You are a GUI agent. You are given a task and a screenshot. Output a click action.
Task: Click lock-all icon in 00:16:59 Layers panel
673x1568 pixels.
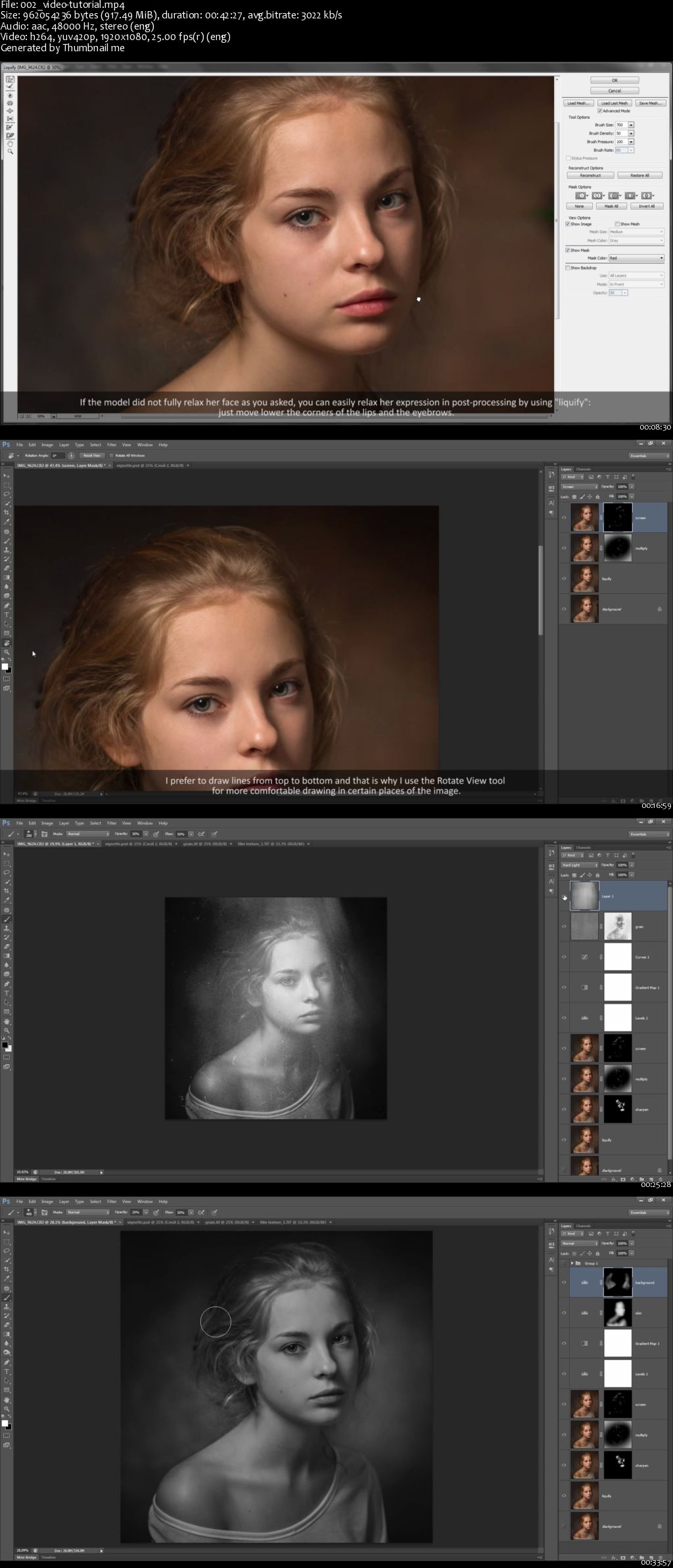click(x=597, y=497)
